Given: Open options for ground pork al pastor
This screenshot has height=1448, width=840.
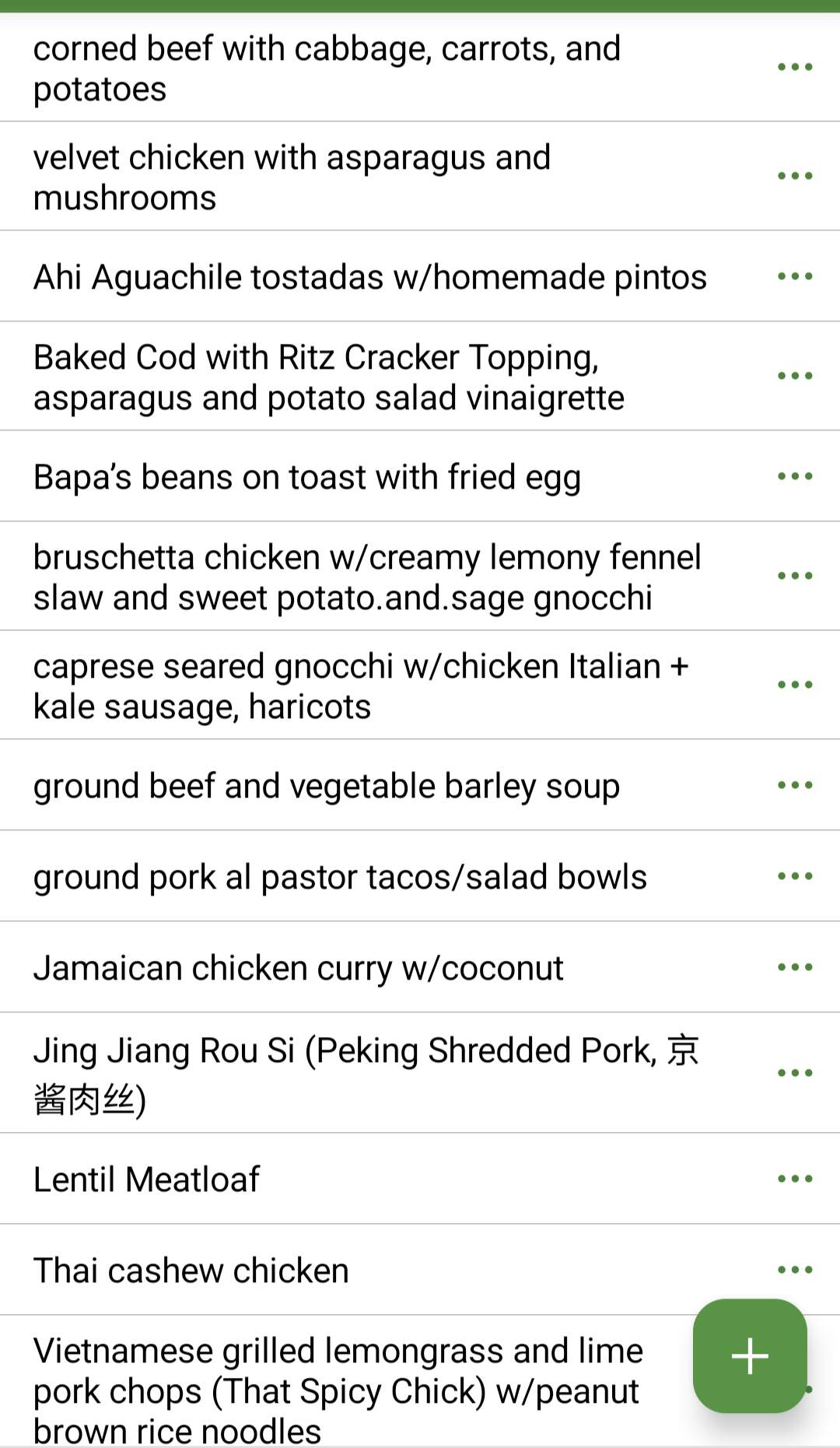Looking at the screenshot, I should click(795, 876).
